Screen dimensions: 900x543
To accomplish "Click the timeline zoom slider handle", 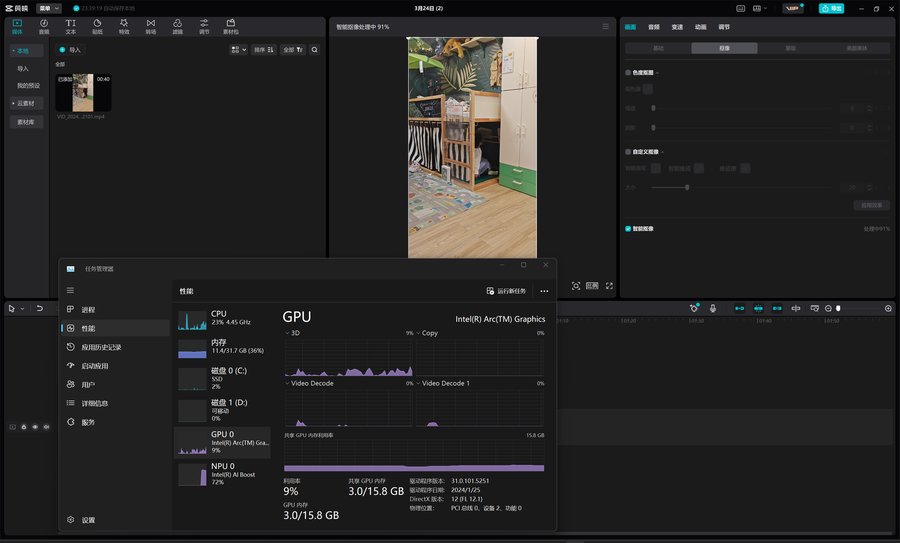I will pos(838,308).
